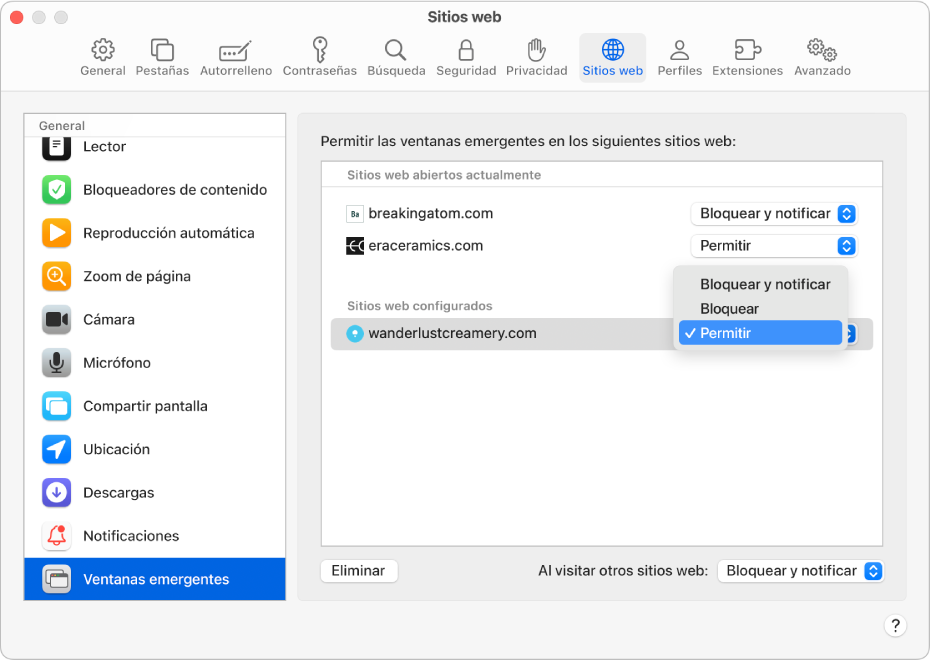931x662 pixels.
Task: Select the breakingatom.com row text
Action: pos(431,214)
